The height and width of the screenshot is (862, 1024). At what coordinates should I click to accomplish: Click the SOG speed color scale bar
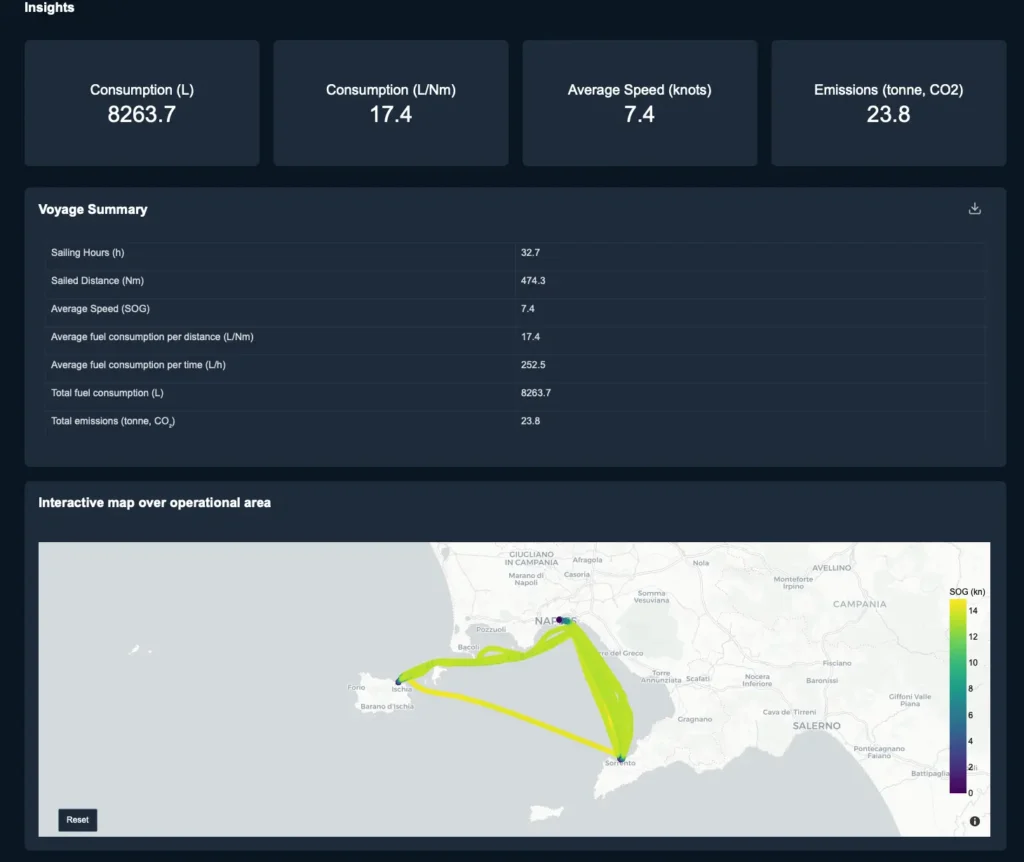957,695
